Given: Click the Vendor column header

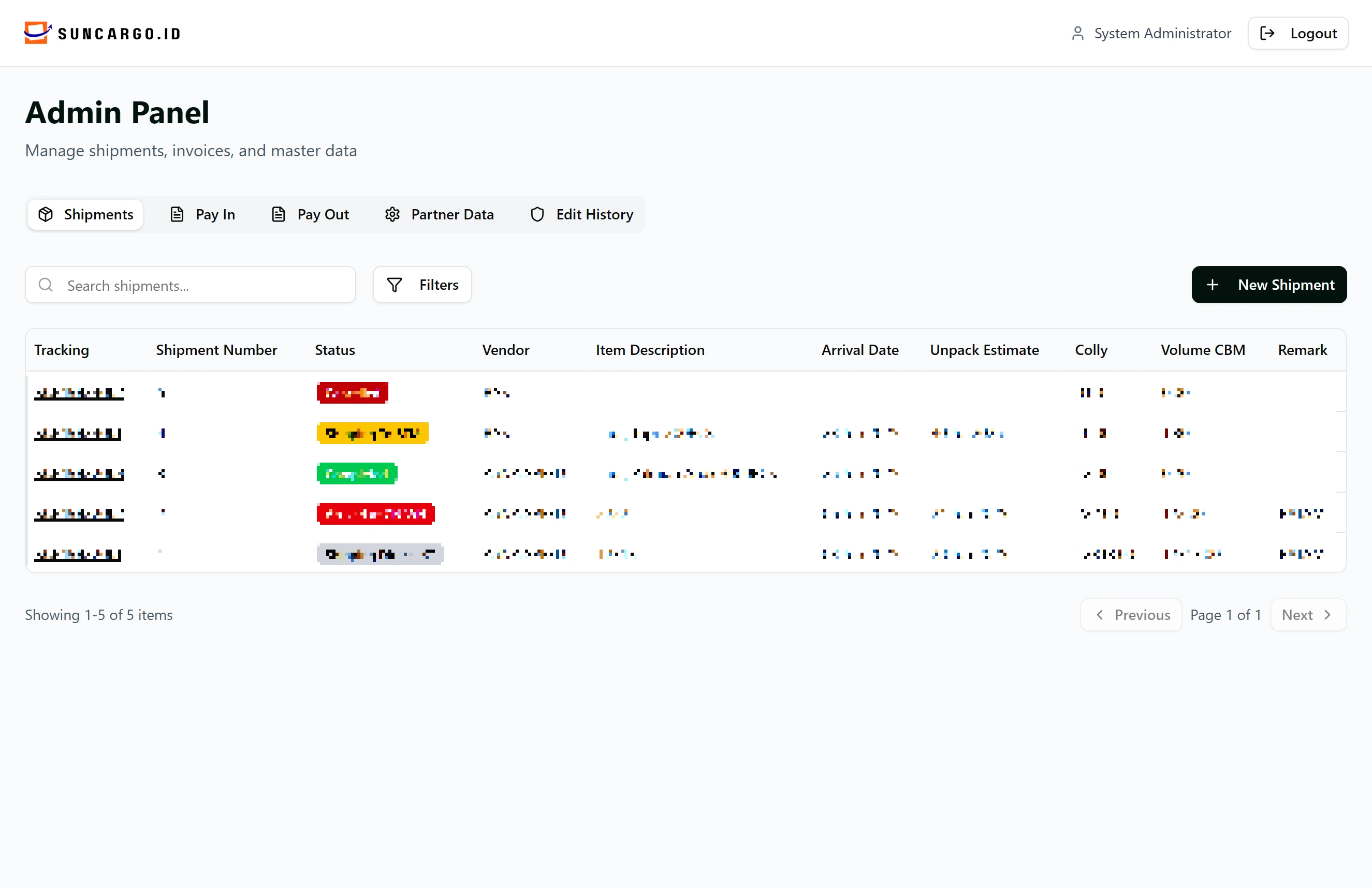Looking at the screenshot, I should [505, 350].
